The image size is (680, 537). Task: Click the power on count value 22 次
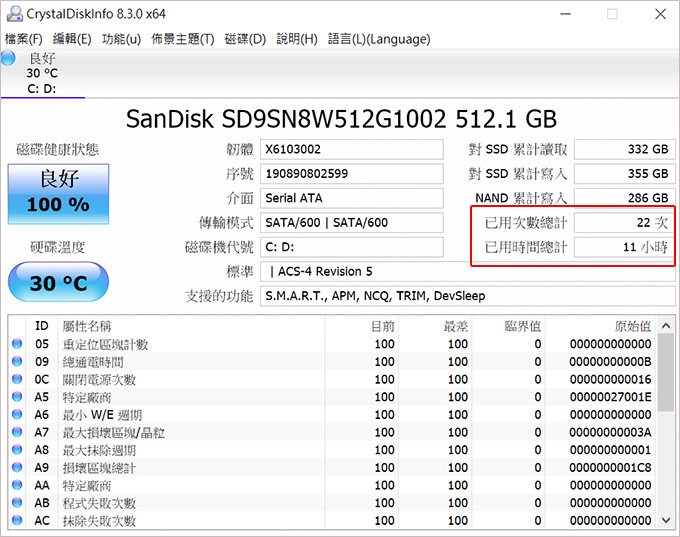click(624, 223)
